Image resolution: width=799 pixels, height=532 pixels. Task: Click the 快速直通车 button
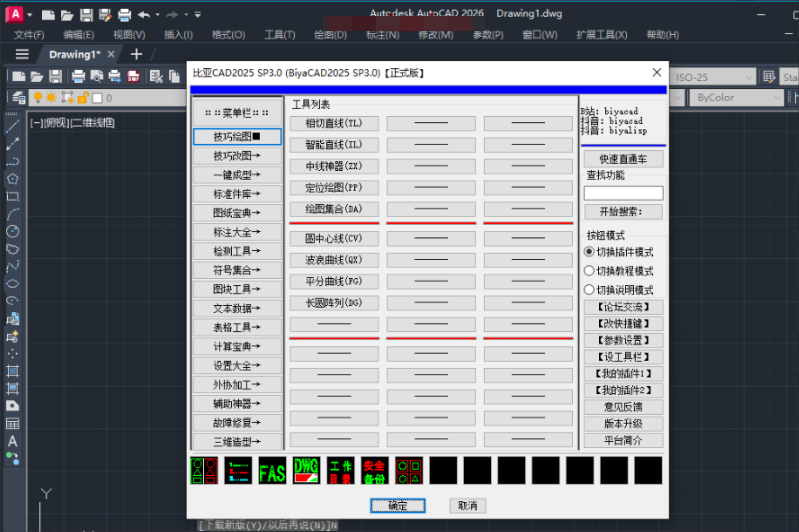point(623,159)
